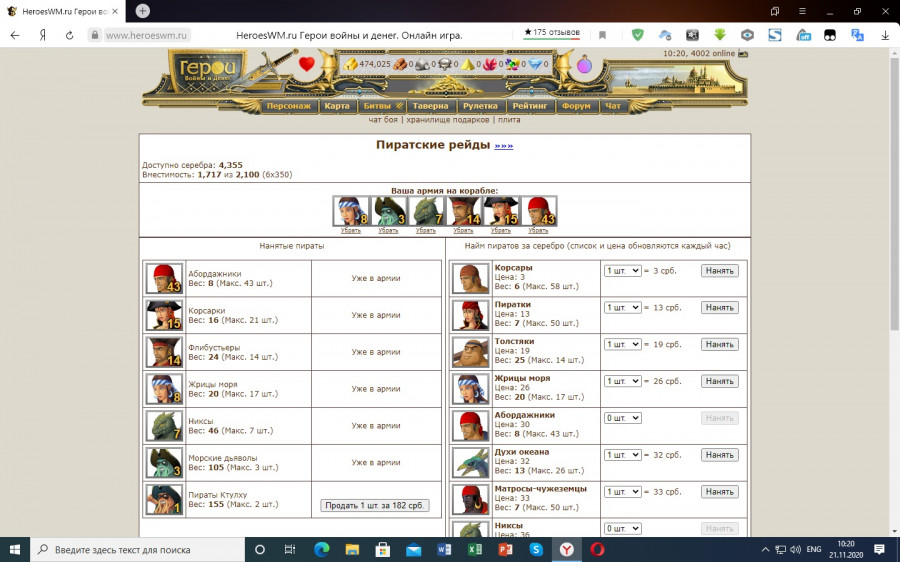Open the Таверна menu
The image size is (900, 562).
(x=430, y=106)
